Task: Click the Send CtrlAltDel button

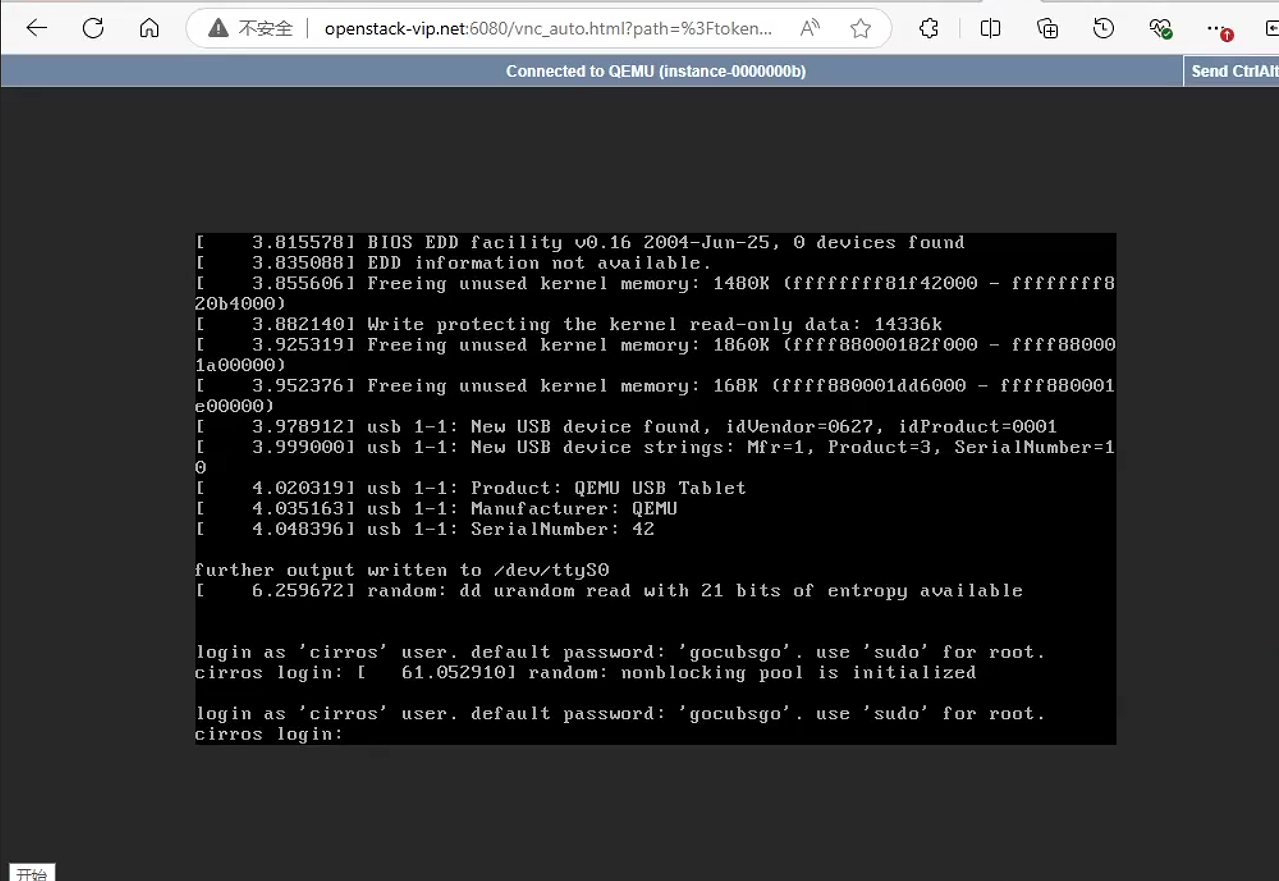Action: click(1232, 71)
